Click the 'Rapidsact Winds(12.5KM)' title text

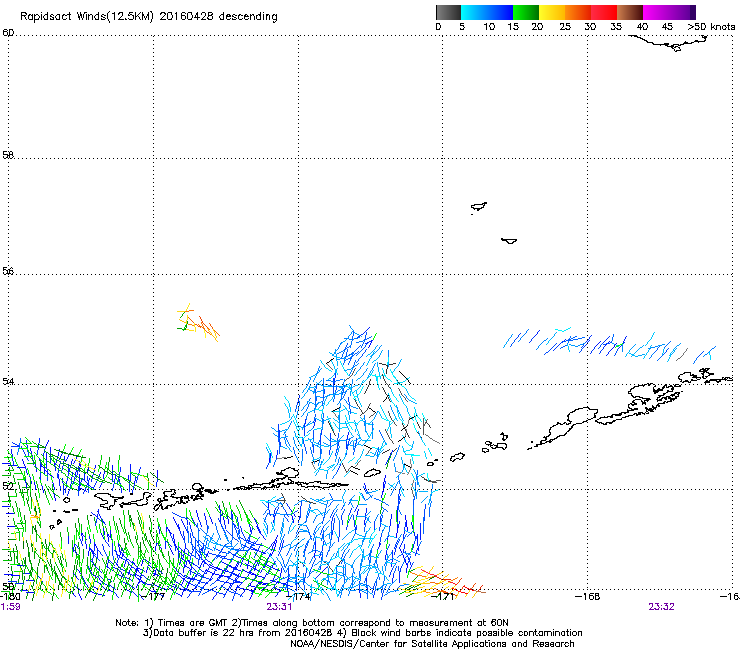click(86, 17)
